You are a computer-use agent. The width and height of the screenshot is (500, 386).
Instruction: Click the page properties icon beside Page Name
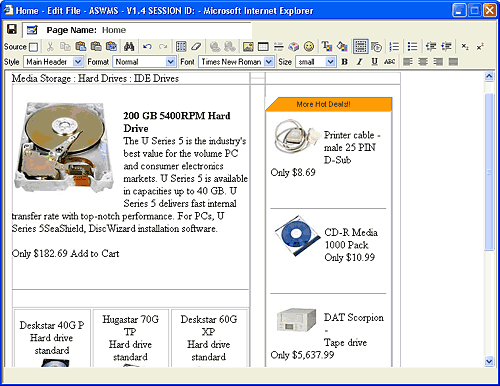tap(32, 30)
